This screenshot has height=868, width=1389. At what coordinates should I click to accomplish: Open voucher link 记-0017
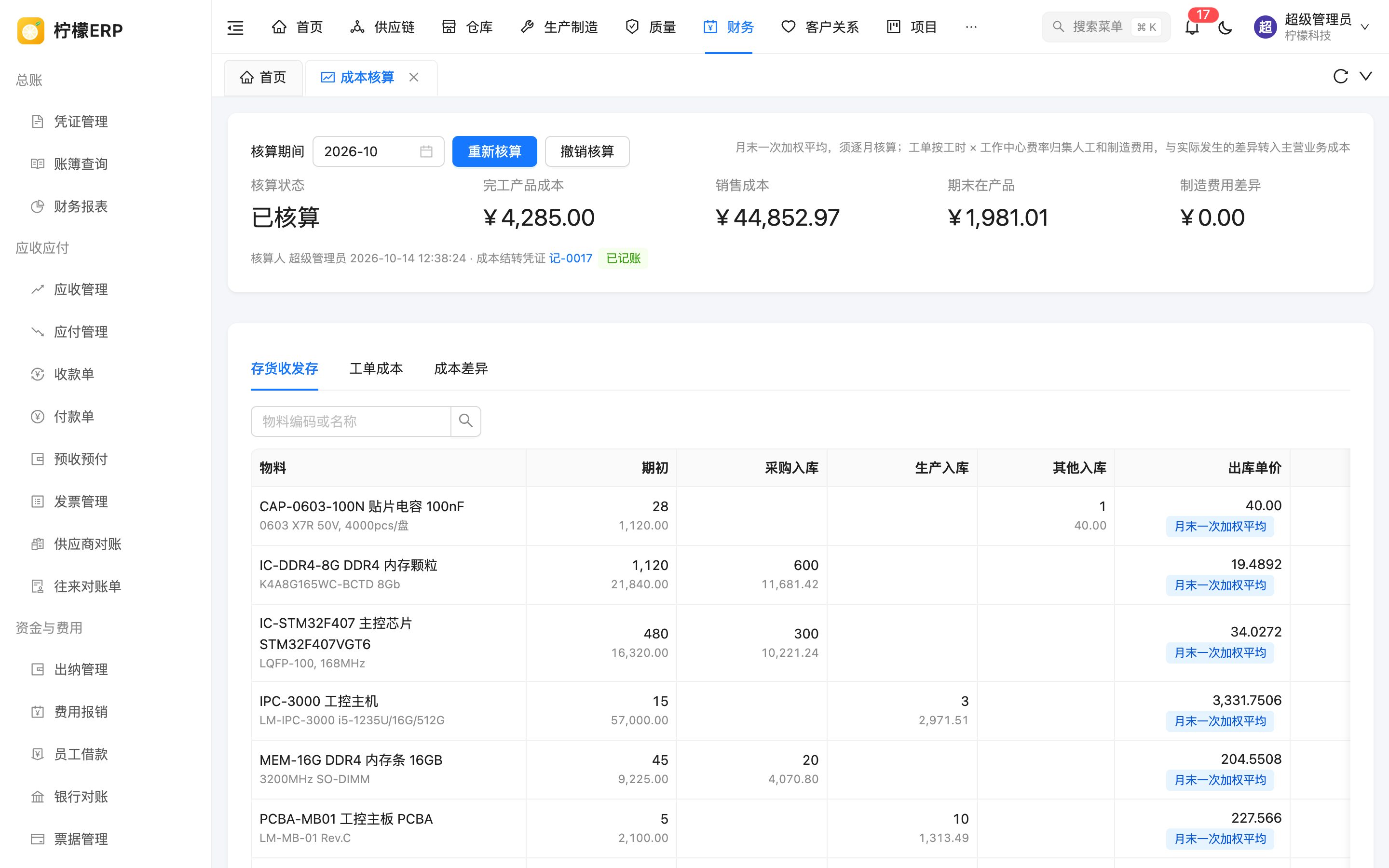click(571, 258)
